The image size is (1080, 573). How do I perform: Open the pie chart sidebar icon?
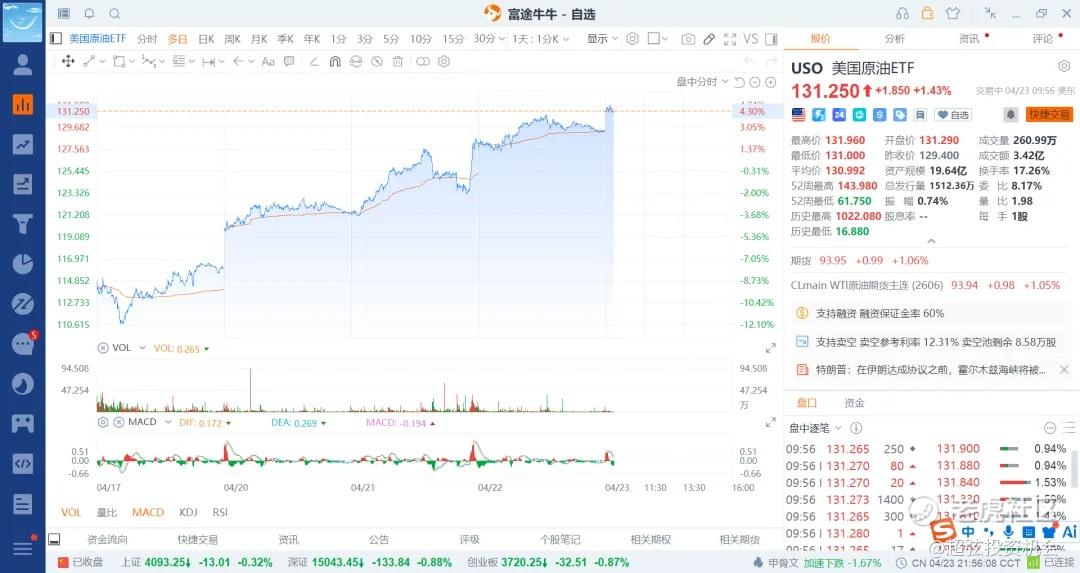[23, 264]
